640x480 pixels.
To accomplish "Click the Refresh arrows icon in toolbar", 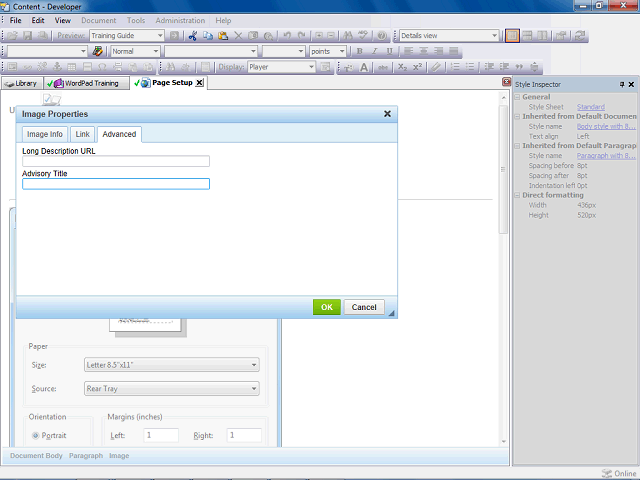I will tap(580, 36).
